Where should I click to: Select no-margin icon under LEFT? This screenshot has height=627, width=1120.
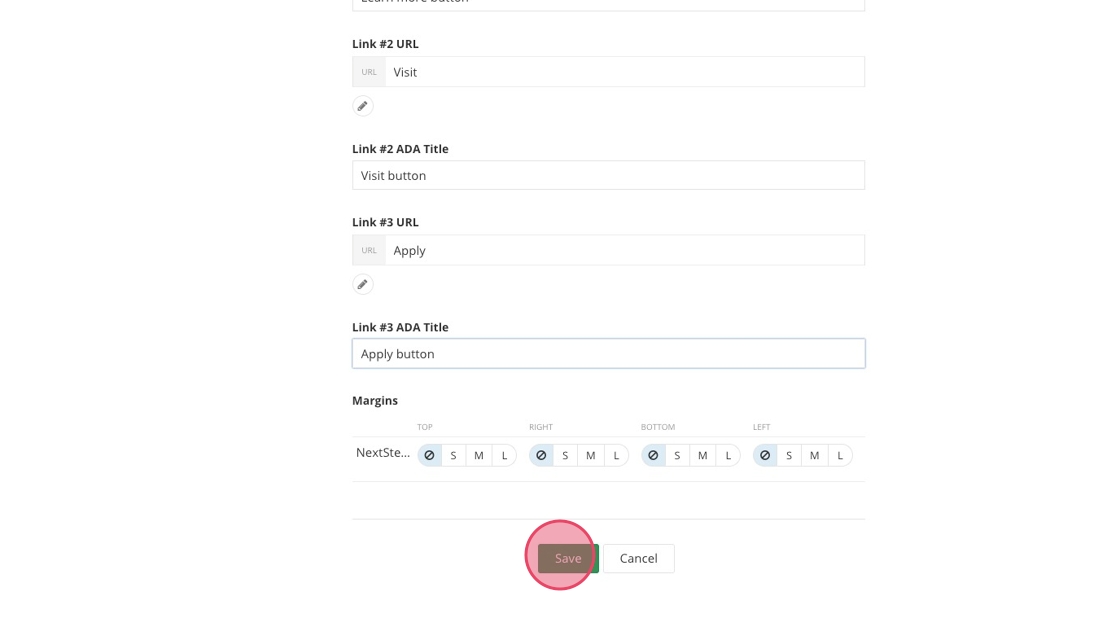(x=765, y=455)
